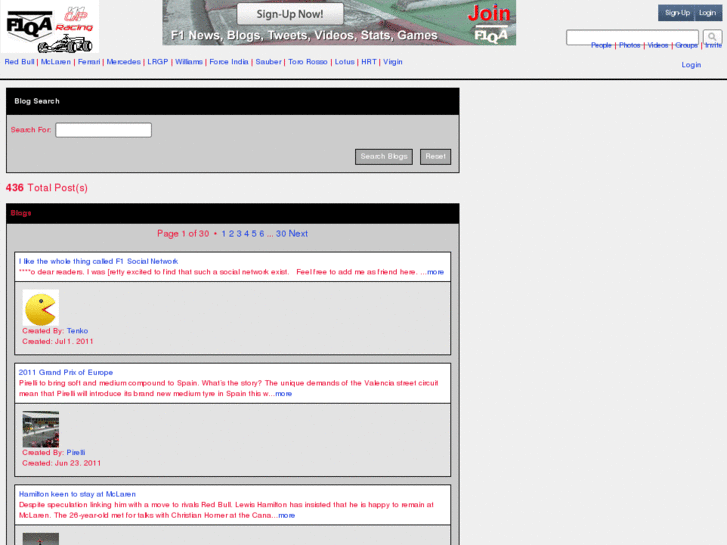Open Tenko's Pac-Man avatar thumbnail
Image resolution: width=727 pixels, height=545 pixels.
coord(41,308)
